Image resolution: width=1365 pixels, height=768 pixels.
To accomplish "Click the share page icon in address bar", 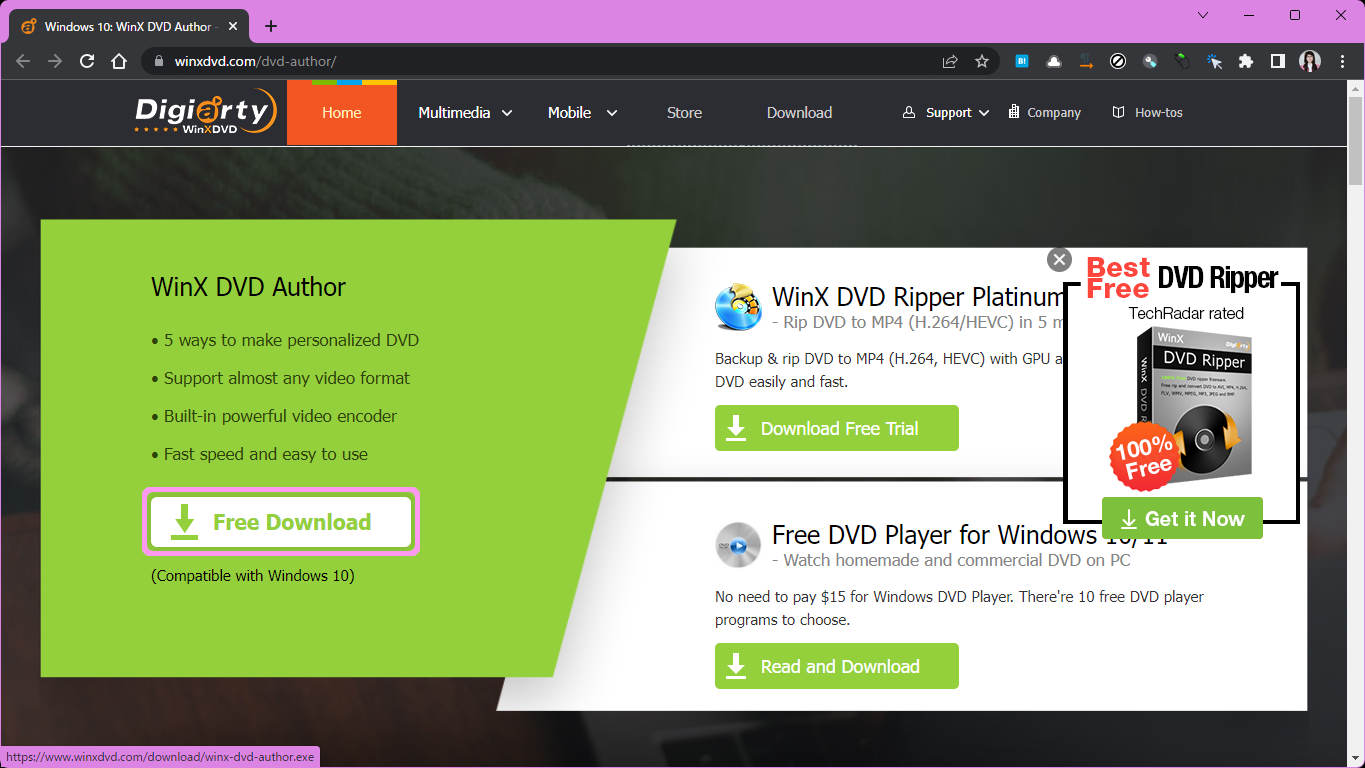I will [x=950, y=61].
